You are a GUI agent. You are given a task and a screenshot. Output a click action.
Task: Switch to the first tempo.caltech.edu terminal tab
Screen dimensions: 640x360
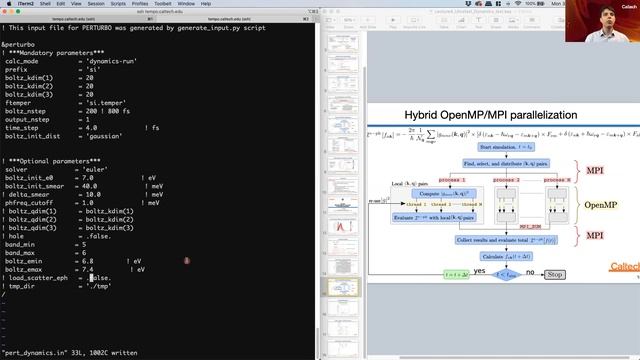pyautogui.click(x=74, y=19)
